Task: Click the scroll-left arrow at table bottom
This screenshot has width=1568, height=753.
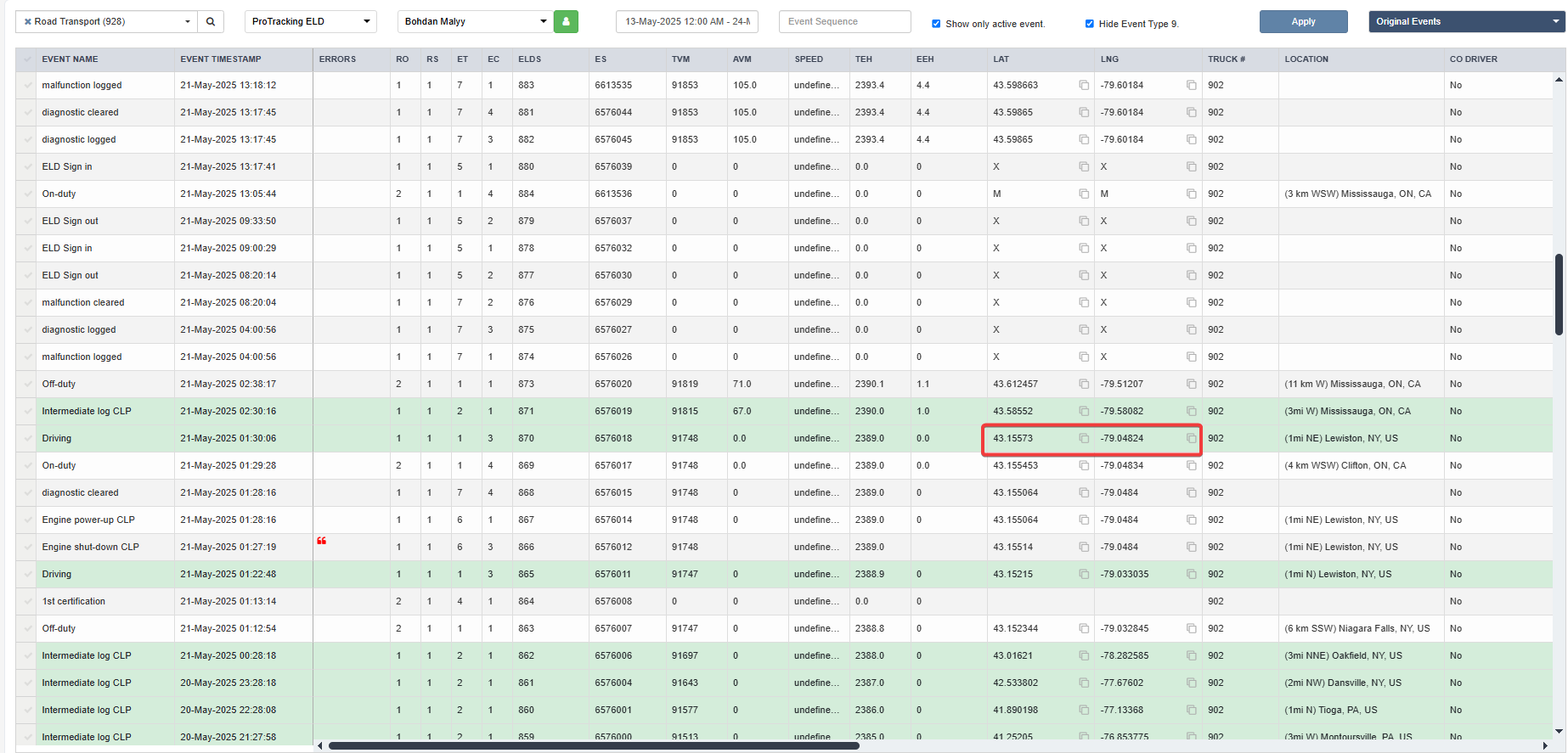Action: point(320,746)
